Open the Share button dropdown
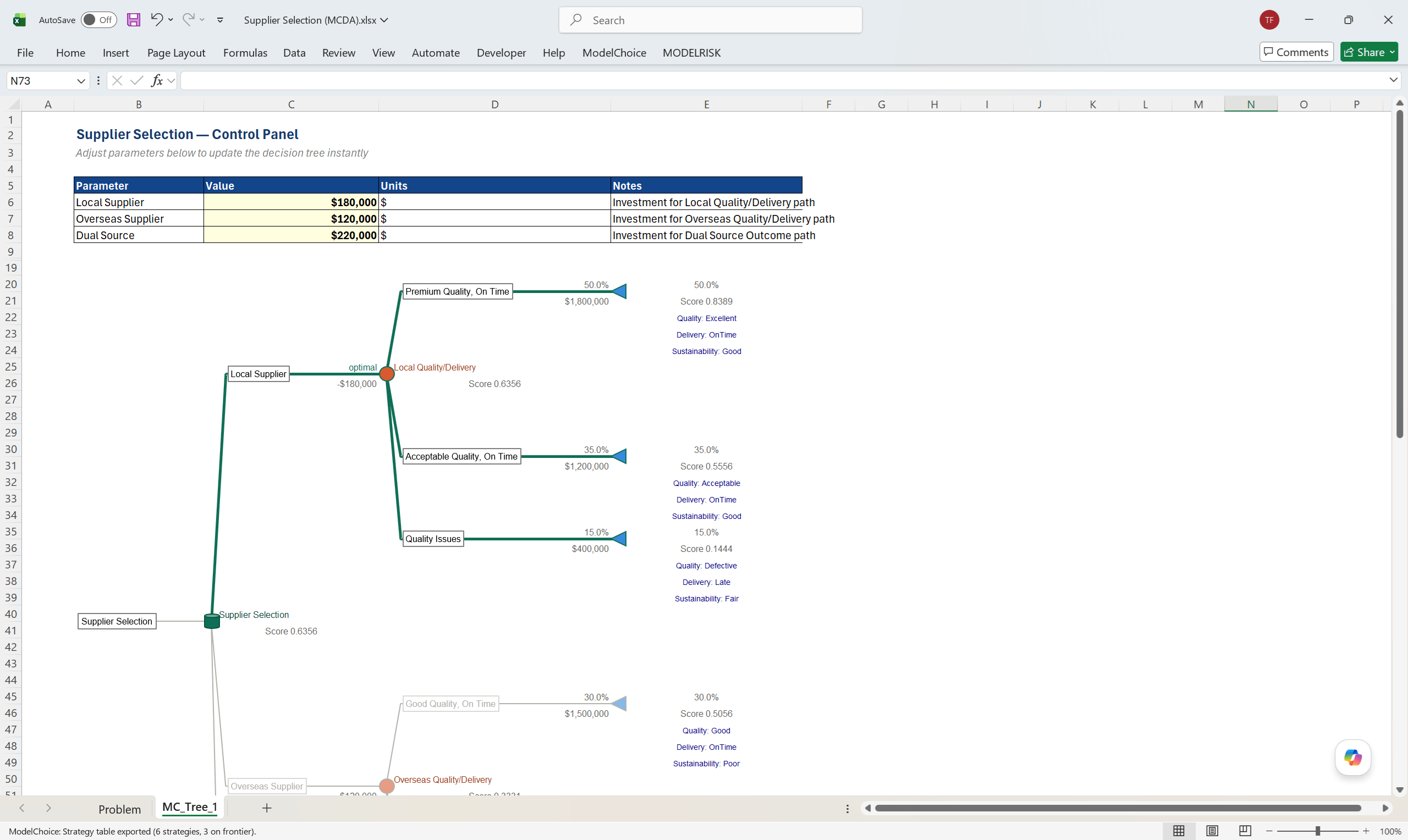Screen dimensions: 1408x840 (x=1392, y=52)
